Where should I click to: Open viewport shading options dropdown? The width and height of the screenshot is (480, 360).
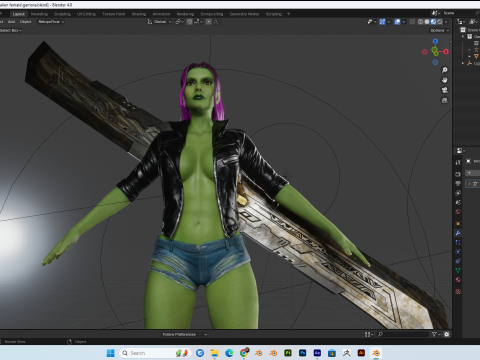click(x=446, y=22)
